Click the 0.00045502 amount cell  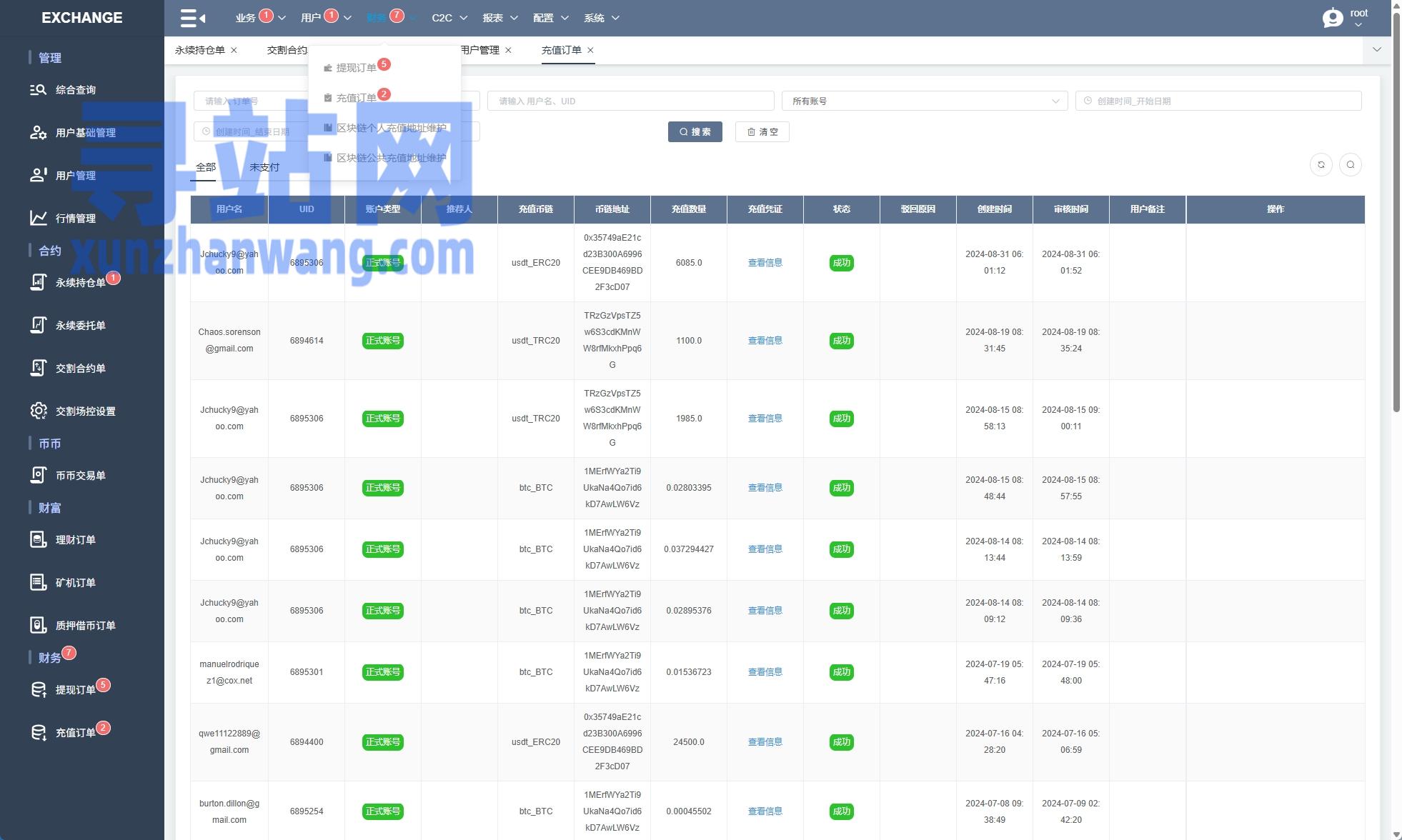pos(689,811)
